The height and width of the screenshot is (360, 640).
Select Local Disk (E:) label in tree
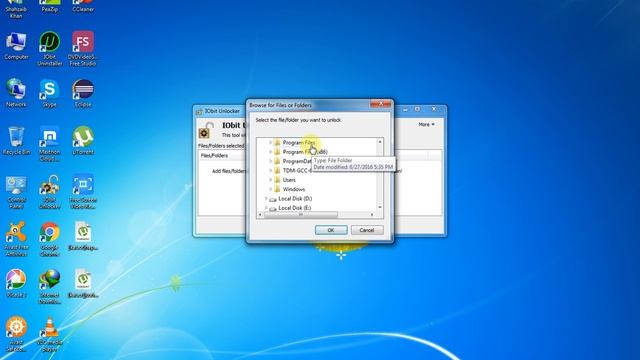coord(295,208)
